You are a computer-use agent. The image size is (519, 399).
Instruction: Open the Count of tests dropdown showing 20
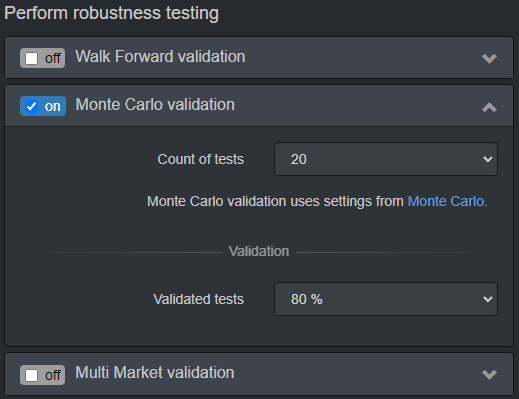coord(386,159)
